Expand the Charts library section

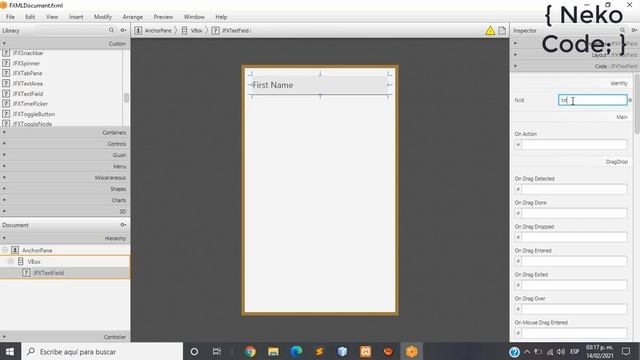point(65,200)
